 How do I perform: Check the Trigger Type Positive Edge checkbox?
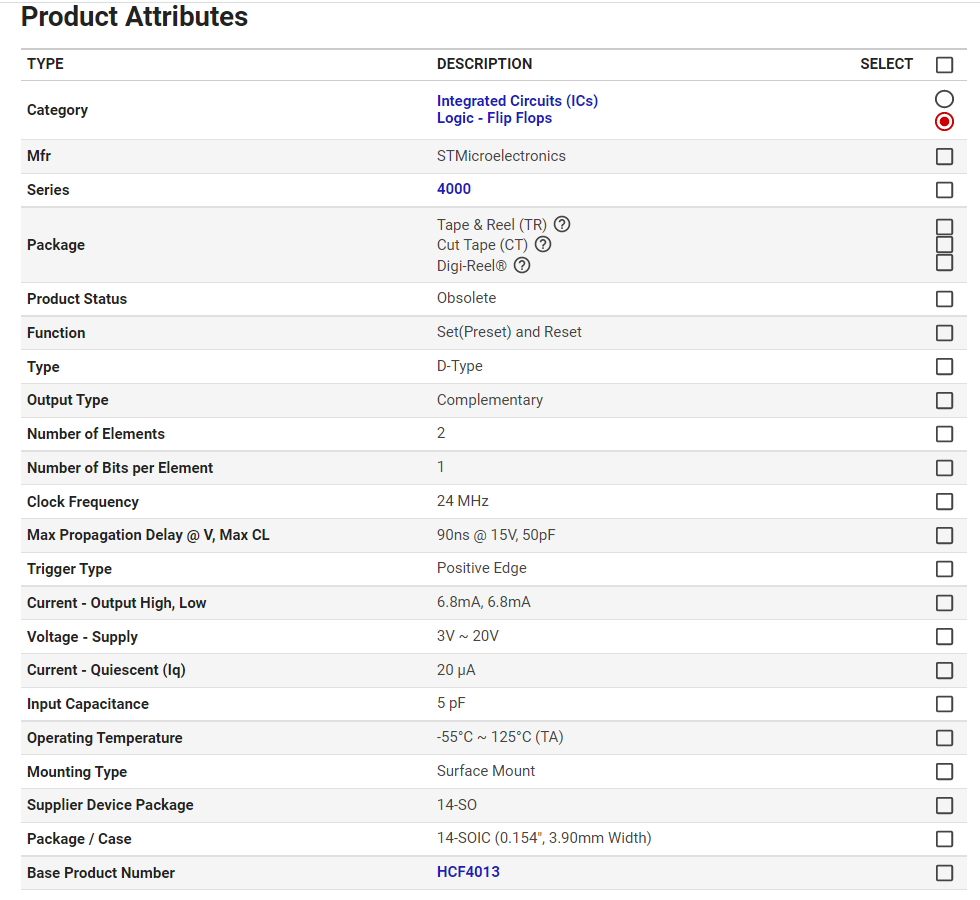[944, 569]
